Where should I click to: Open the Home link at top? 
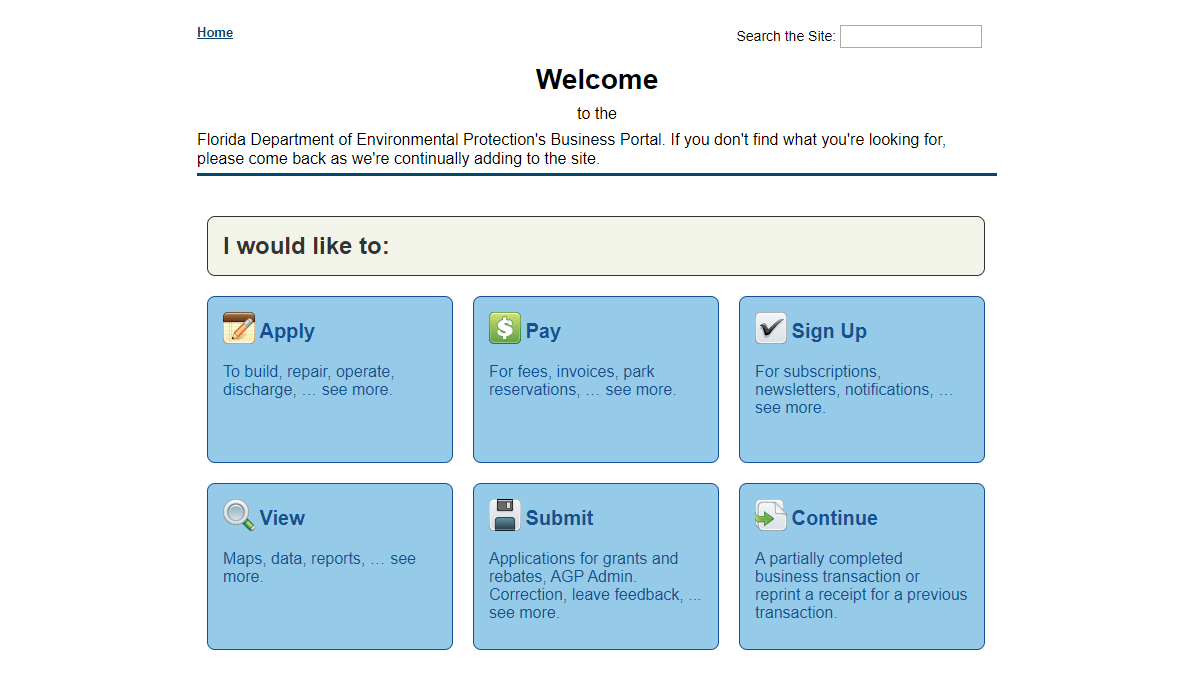point(215,33)
